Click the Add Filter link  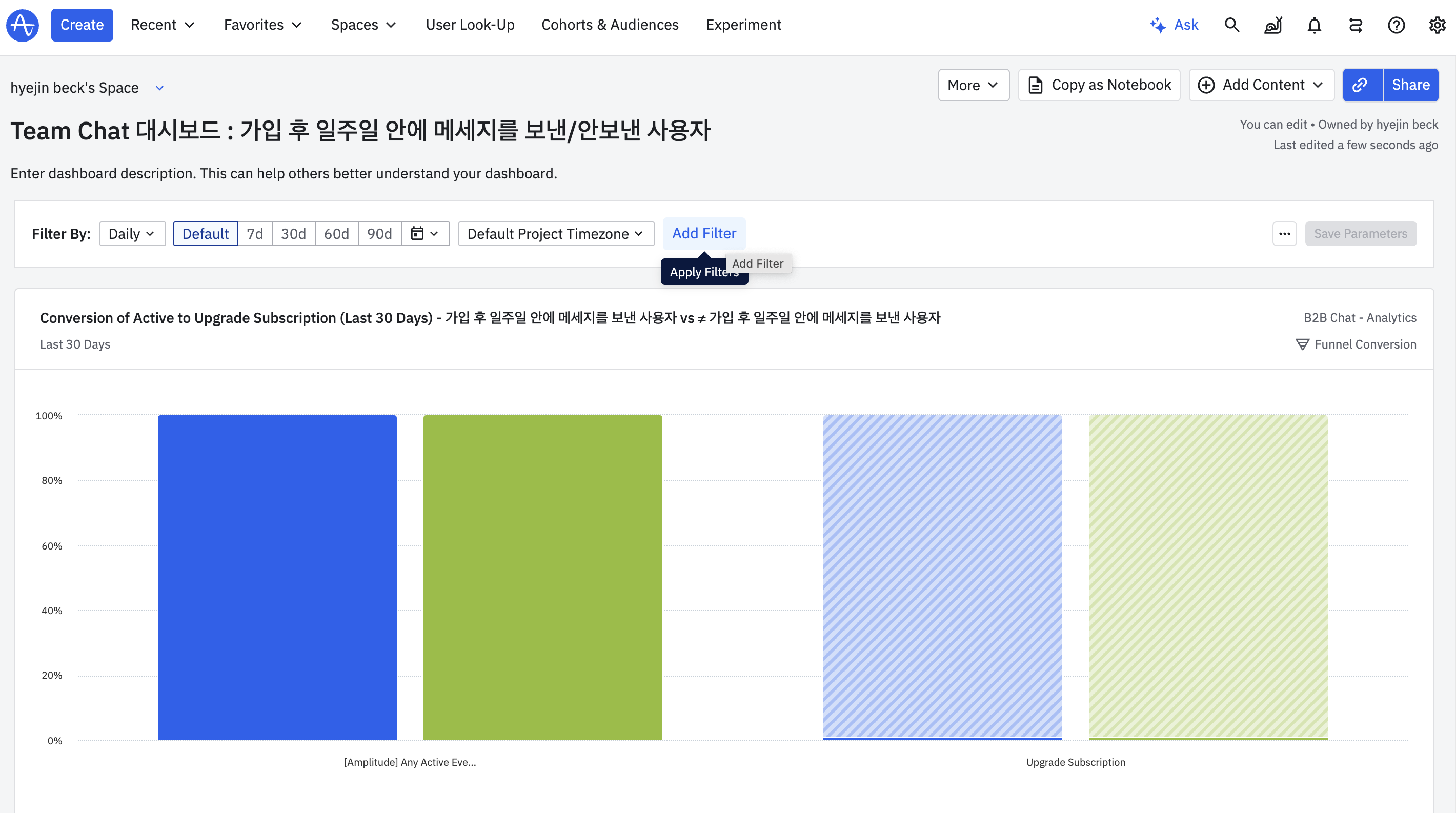click(x=704, y=233)
